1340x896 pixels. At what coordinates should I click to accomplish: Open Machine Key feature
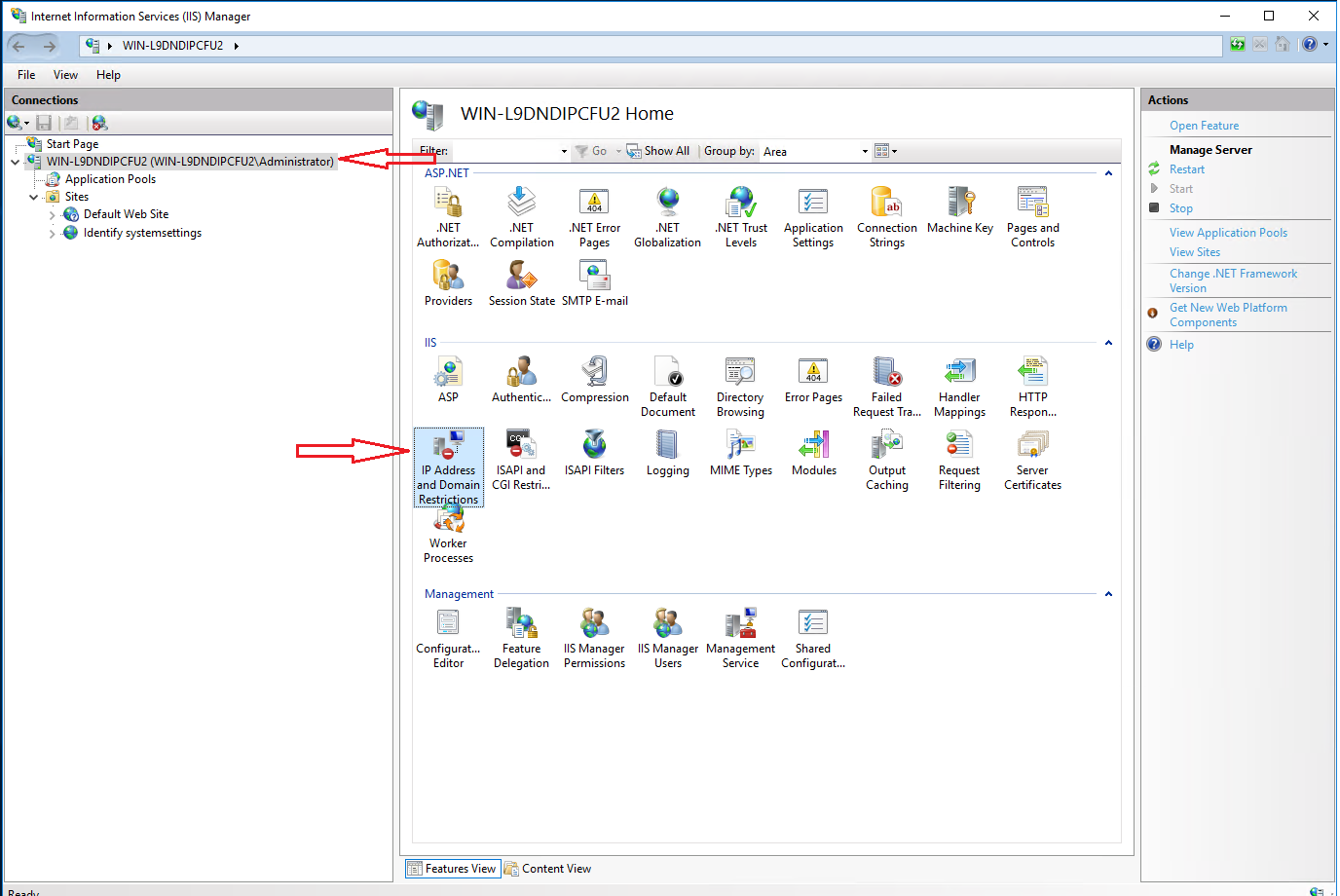point(960,210)
